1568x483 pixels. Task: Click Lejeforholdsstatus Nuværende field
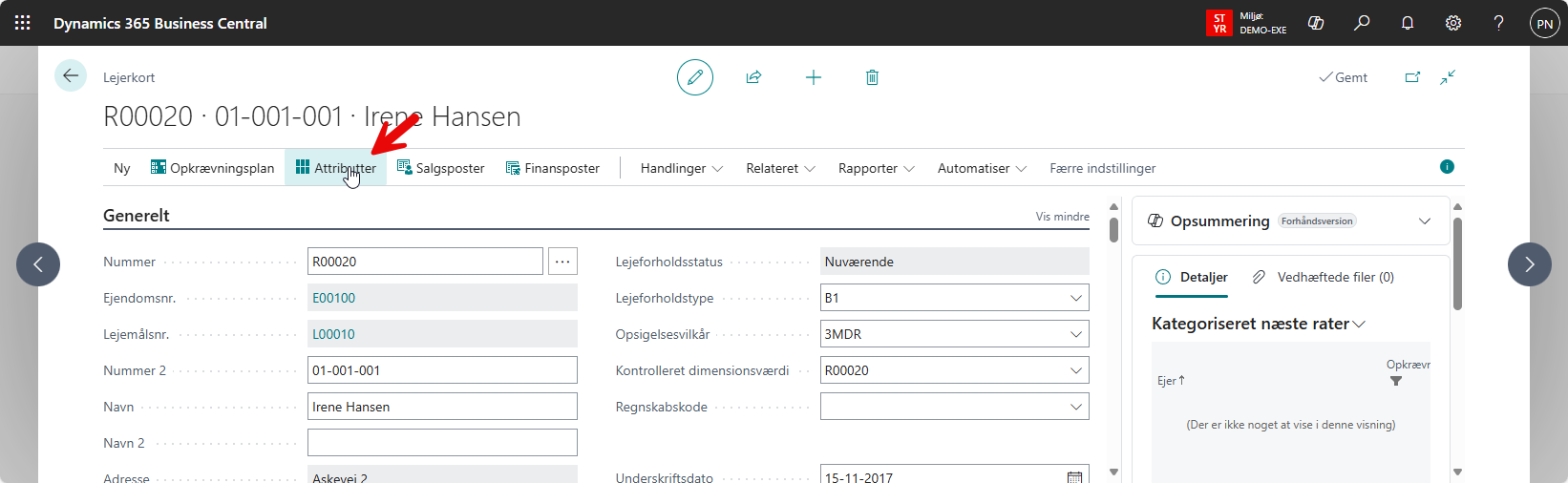[x=955, y=262]
